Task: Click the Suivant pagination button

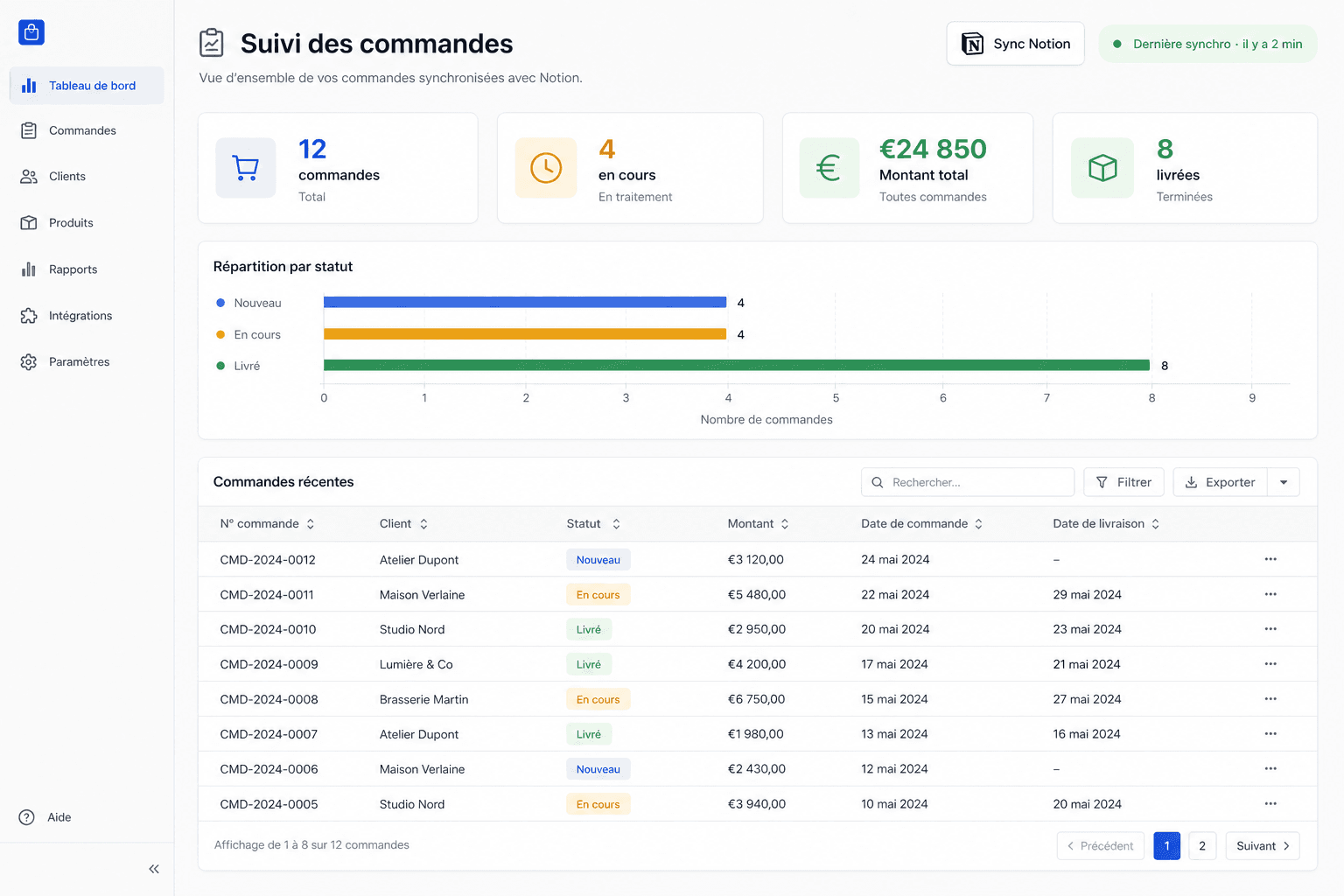Action: click(x=1263, y=846)
